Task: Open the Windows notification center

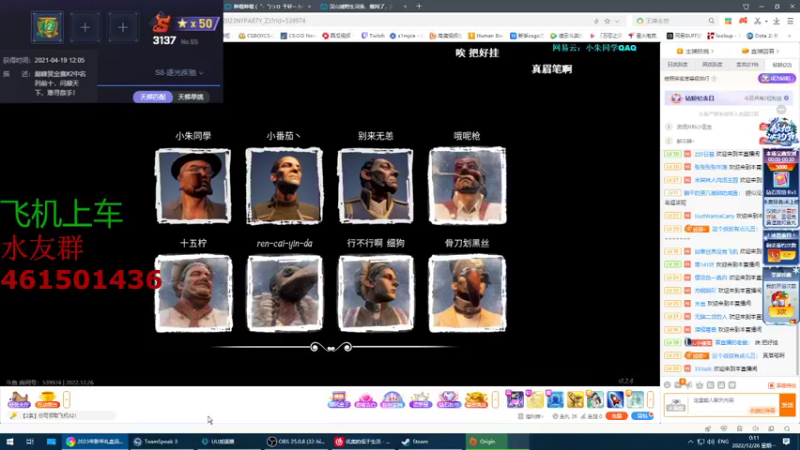Action: click(786, 441)
